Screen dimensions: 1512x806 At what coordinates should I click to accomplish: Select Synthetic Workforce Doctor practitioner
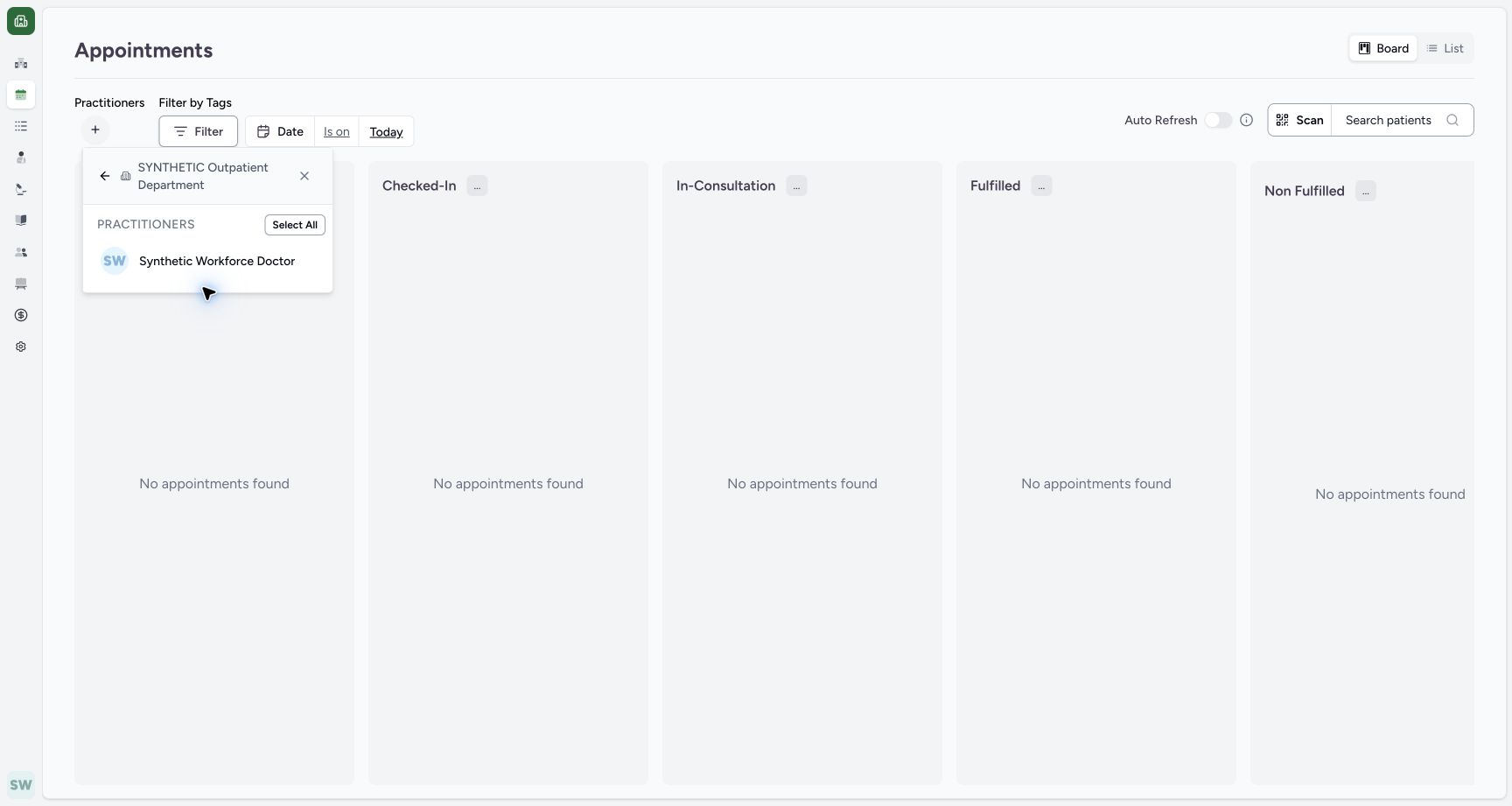[207, 261]
